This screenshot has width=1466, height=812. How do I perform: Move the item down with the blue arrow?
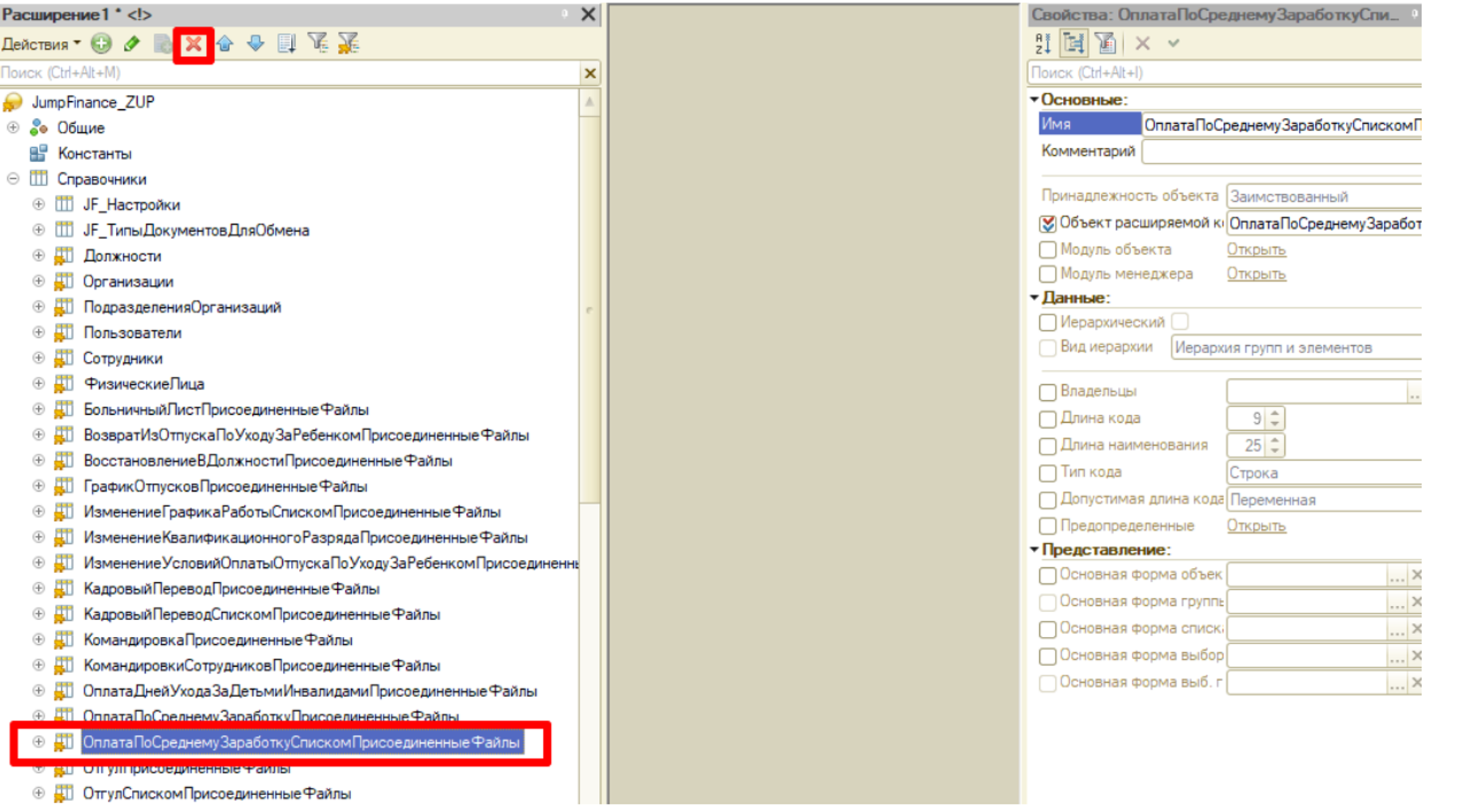pos(255,44)
